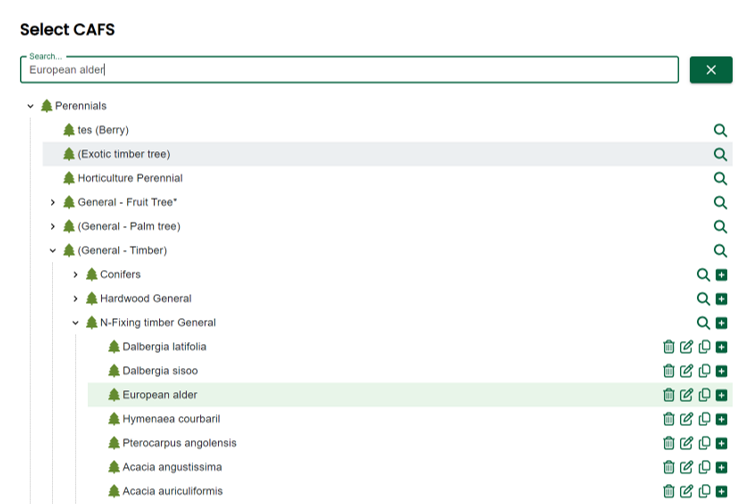
Task: Add Dalbergia latifolia with plus icon
Action: point(721,347)
